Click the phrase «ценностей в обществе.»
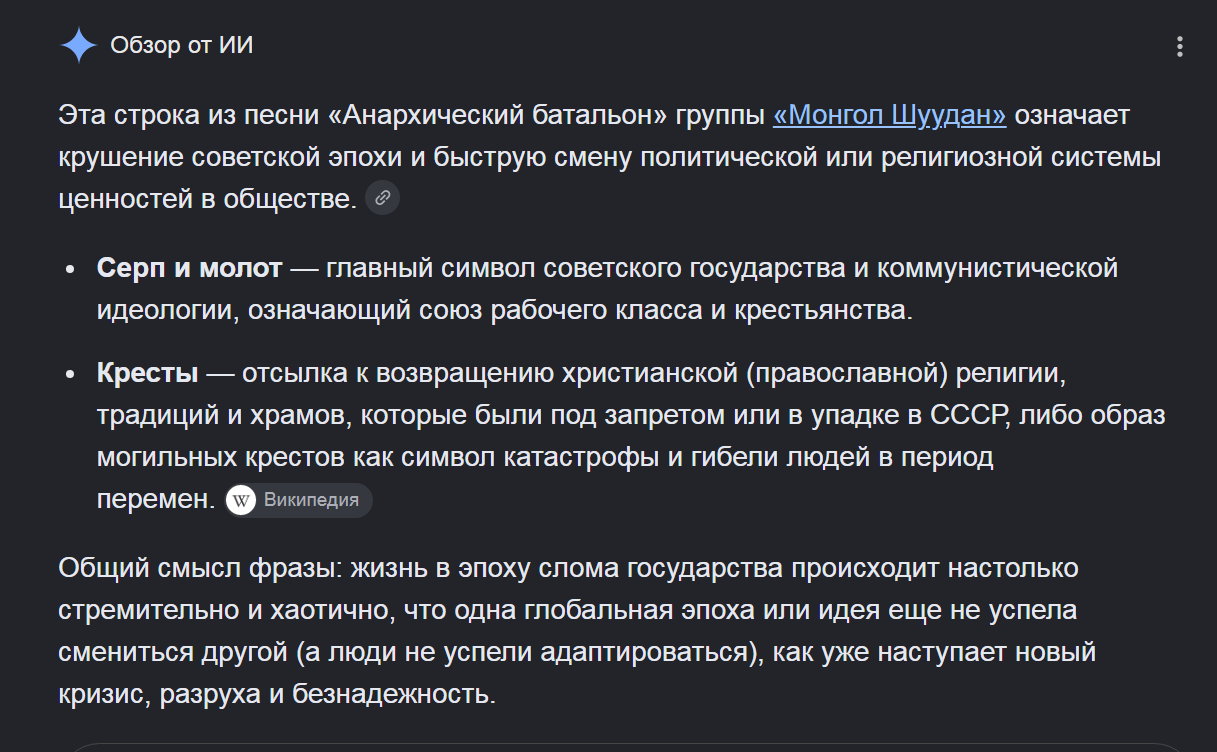Image resolution: width=1217 pixels, height=752 pixels. click(x=208, y=199)
